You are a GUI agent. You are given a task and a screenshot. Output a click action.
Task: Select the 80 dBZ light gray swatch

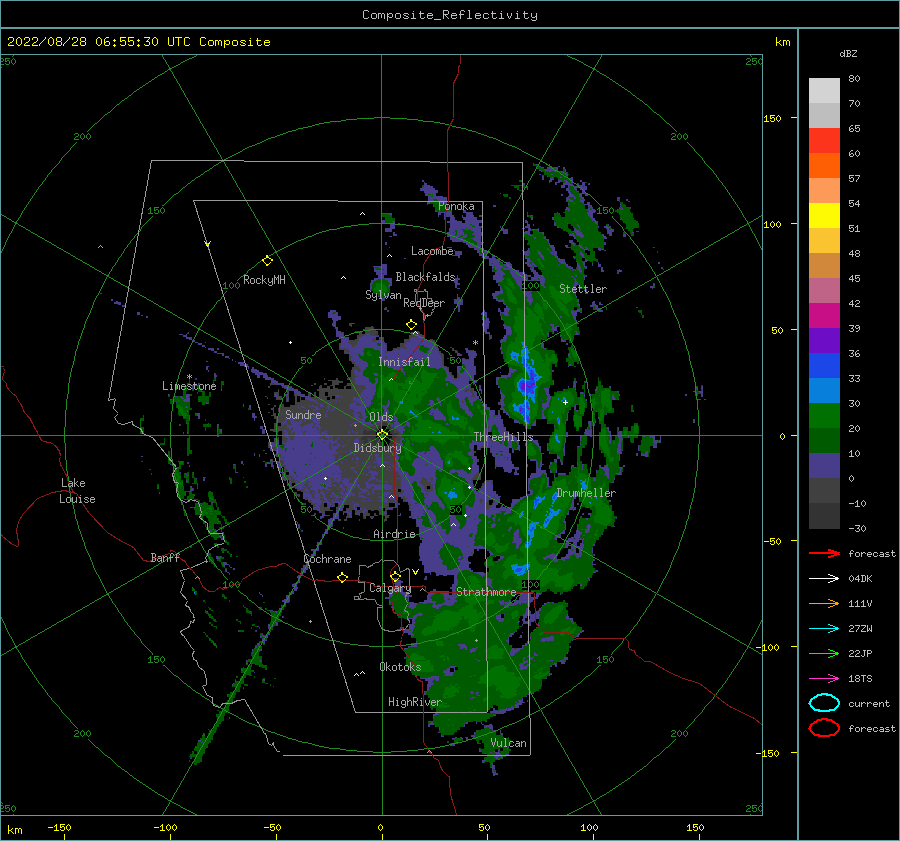(824, 91)
